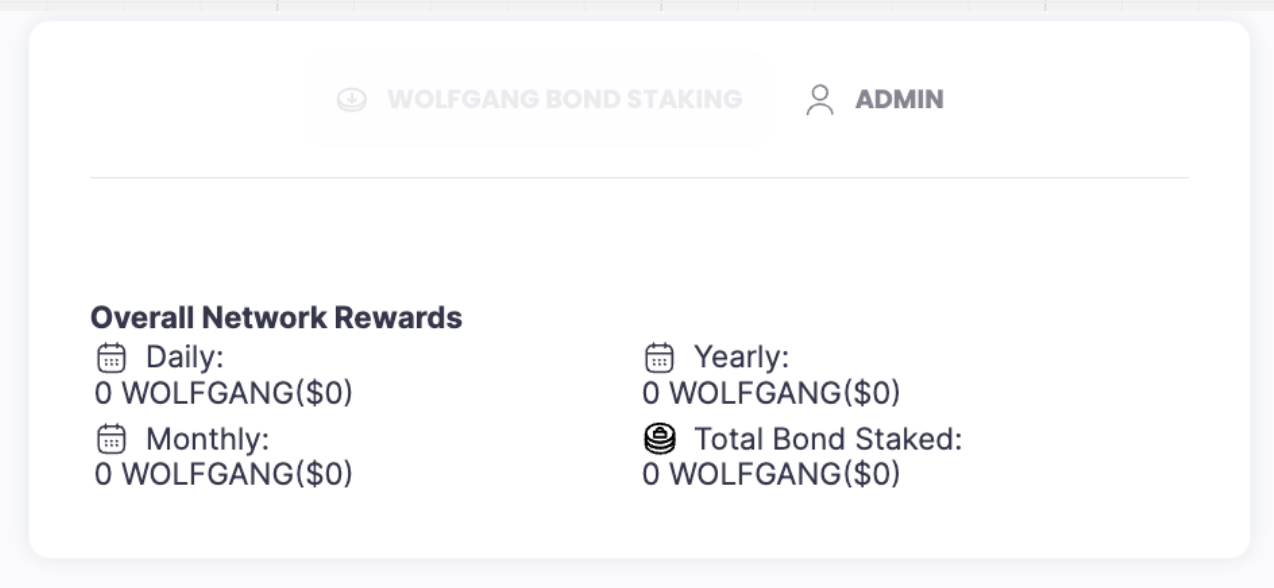Click the ADMIN text label
The height and width of the screenshot is (588, 1274).
pos(899,99)
